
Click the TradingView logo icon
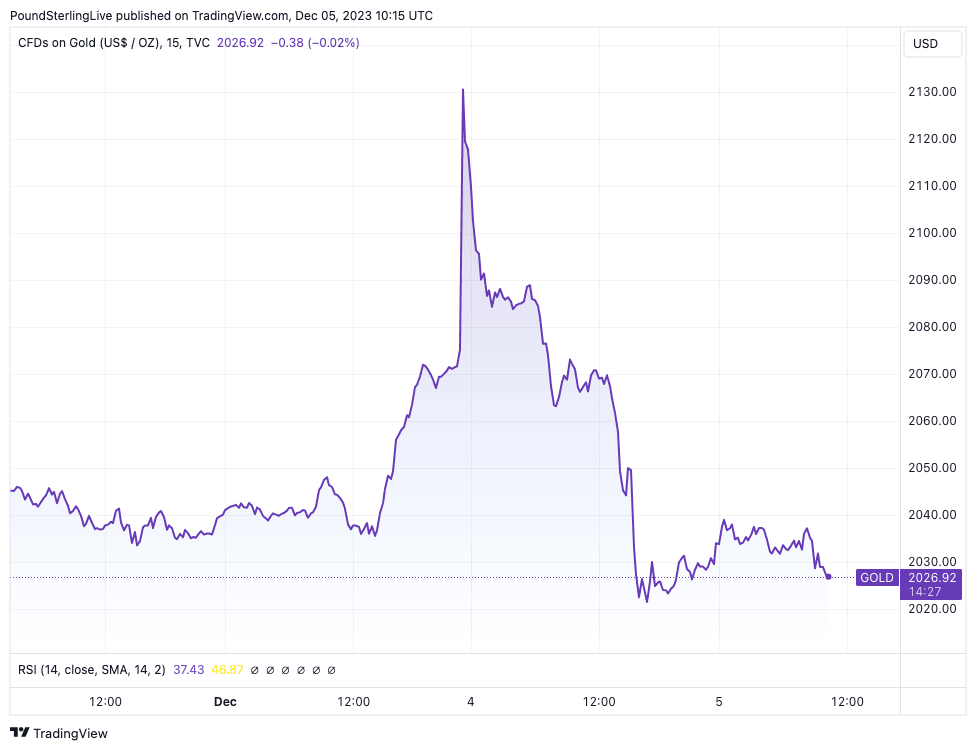coord(19,733)
